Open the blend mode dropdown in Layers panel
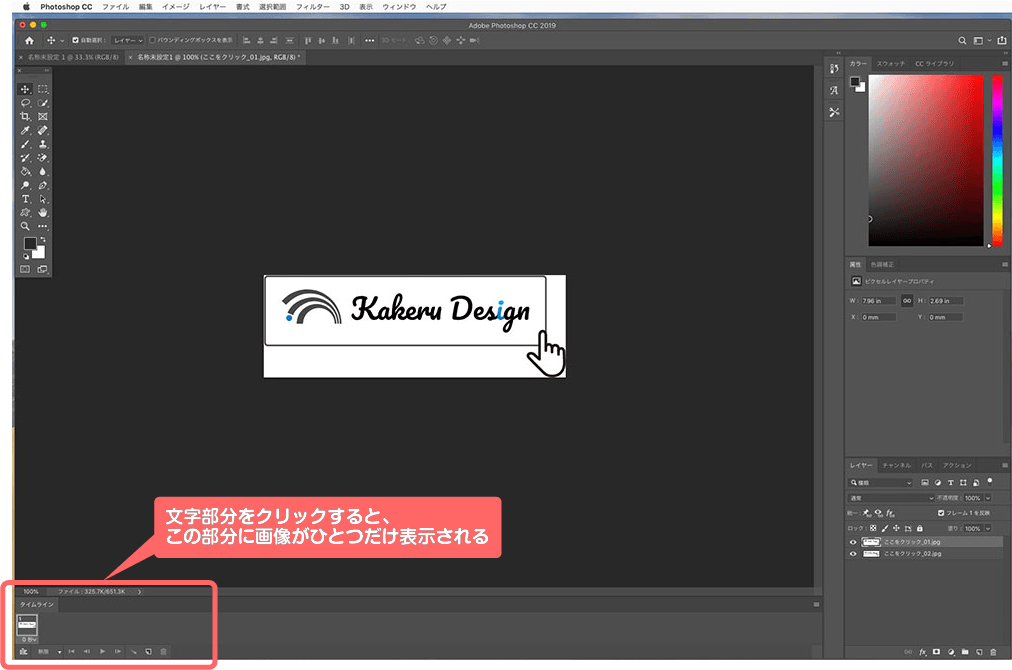The image size is (1012, 670). point(890,497)
